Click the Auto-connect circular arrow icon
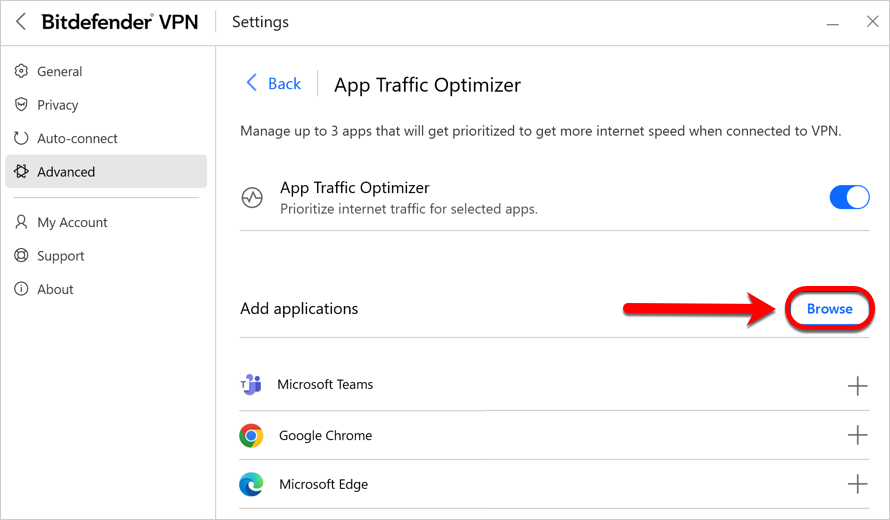The image size is (890, 520). (21, 138)
